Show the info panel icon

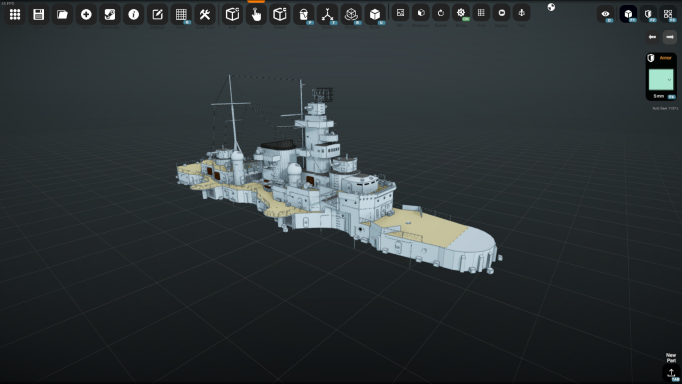point(134,14)
